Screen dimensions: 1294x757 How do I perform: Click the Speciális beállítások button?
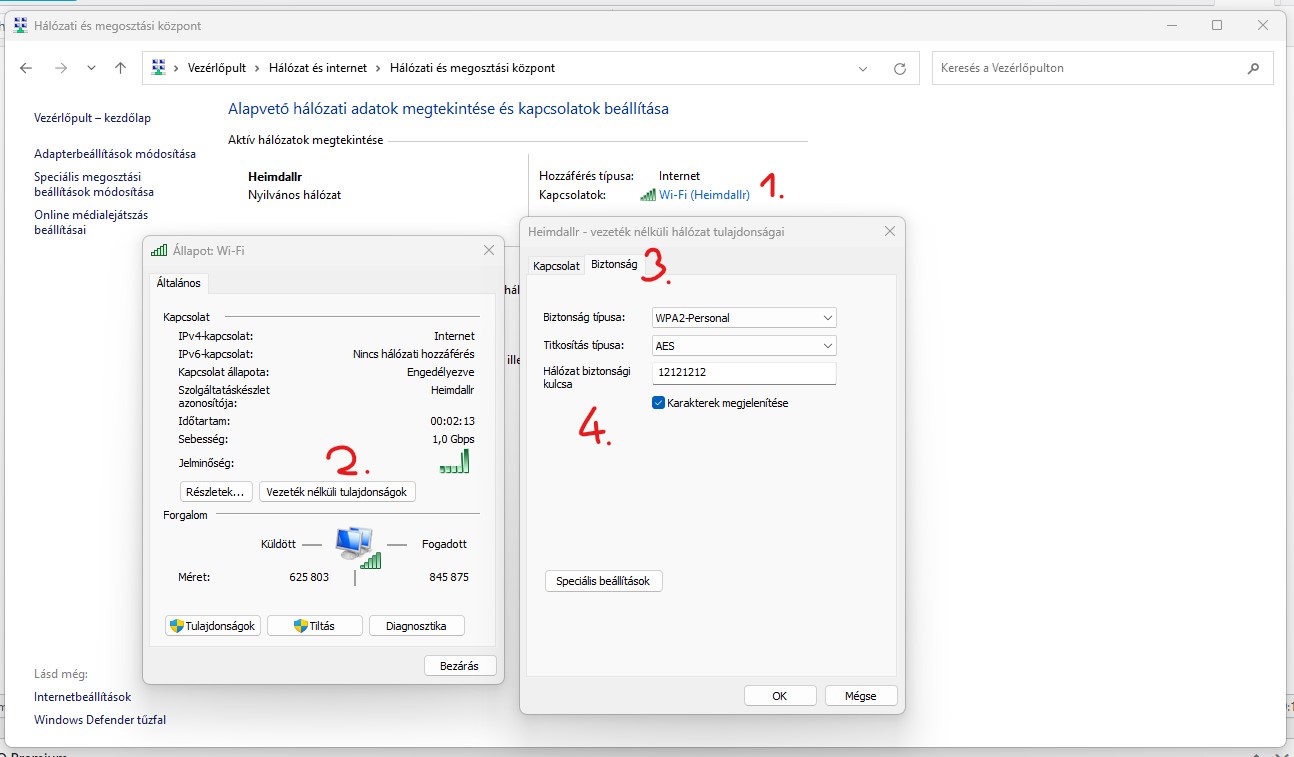603,581
